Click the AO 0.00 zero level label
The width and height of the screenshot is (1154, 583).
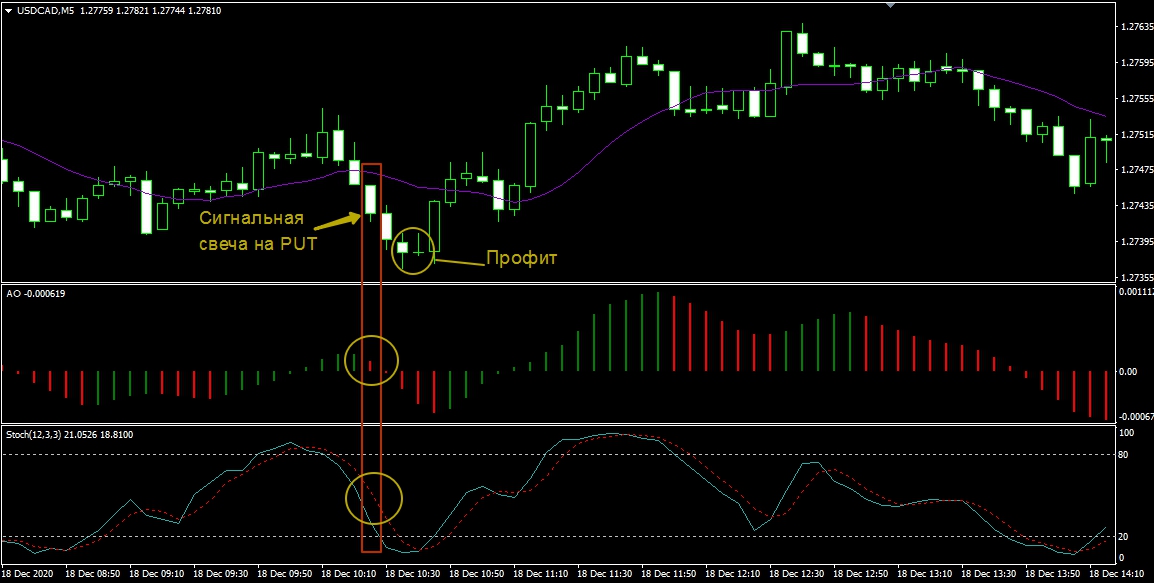(1128, 371)
